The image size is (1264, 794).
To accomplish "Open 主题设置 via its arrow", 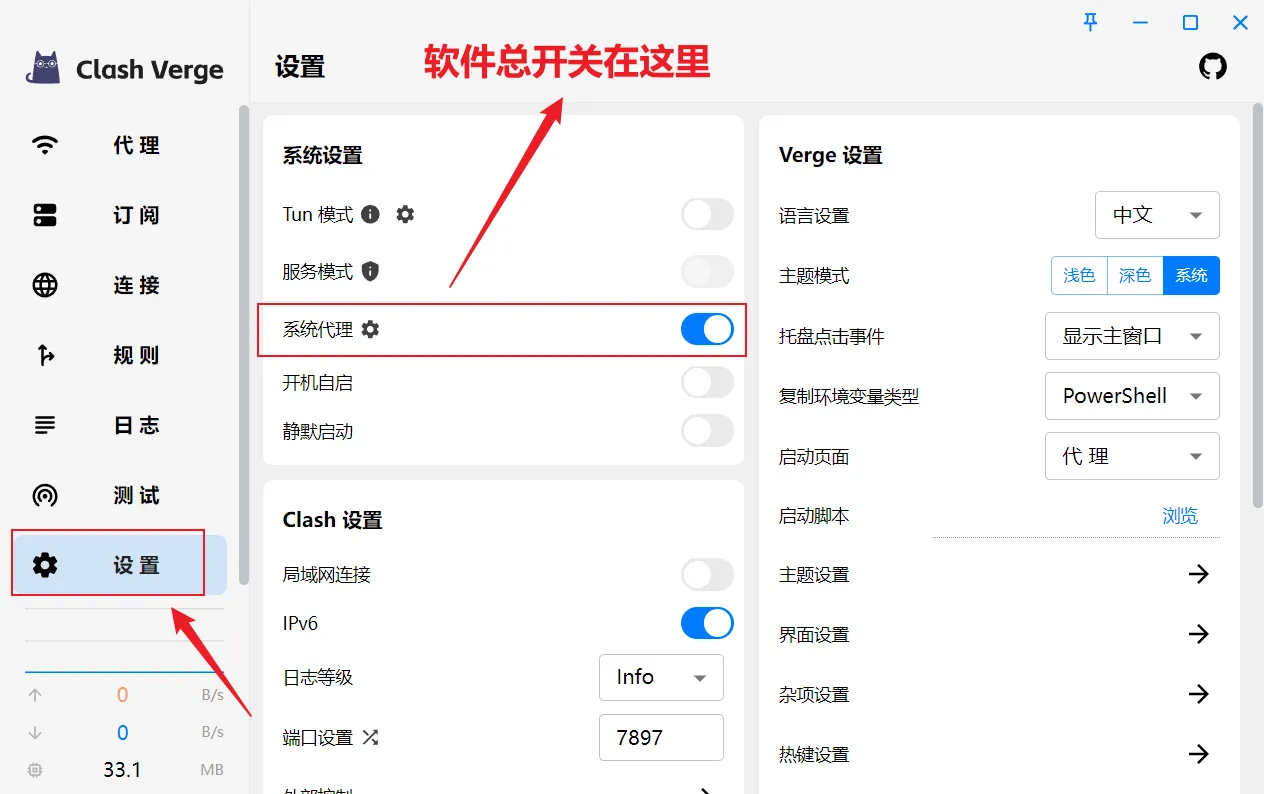I will (x=1198, y=574).
